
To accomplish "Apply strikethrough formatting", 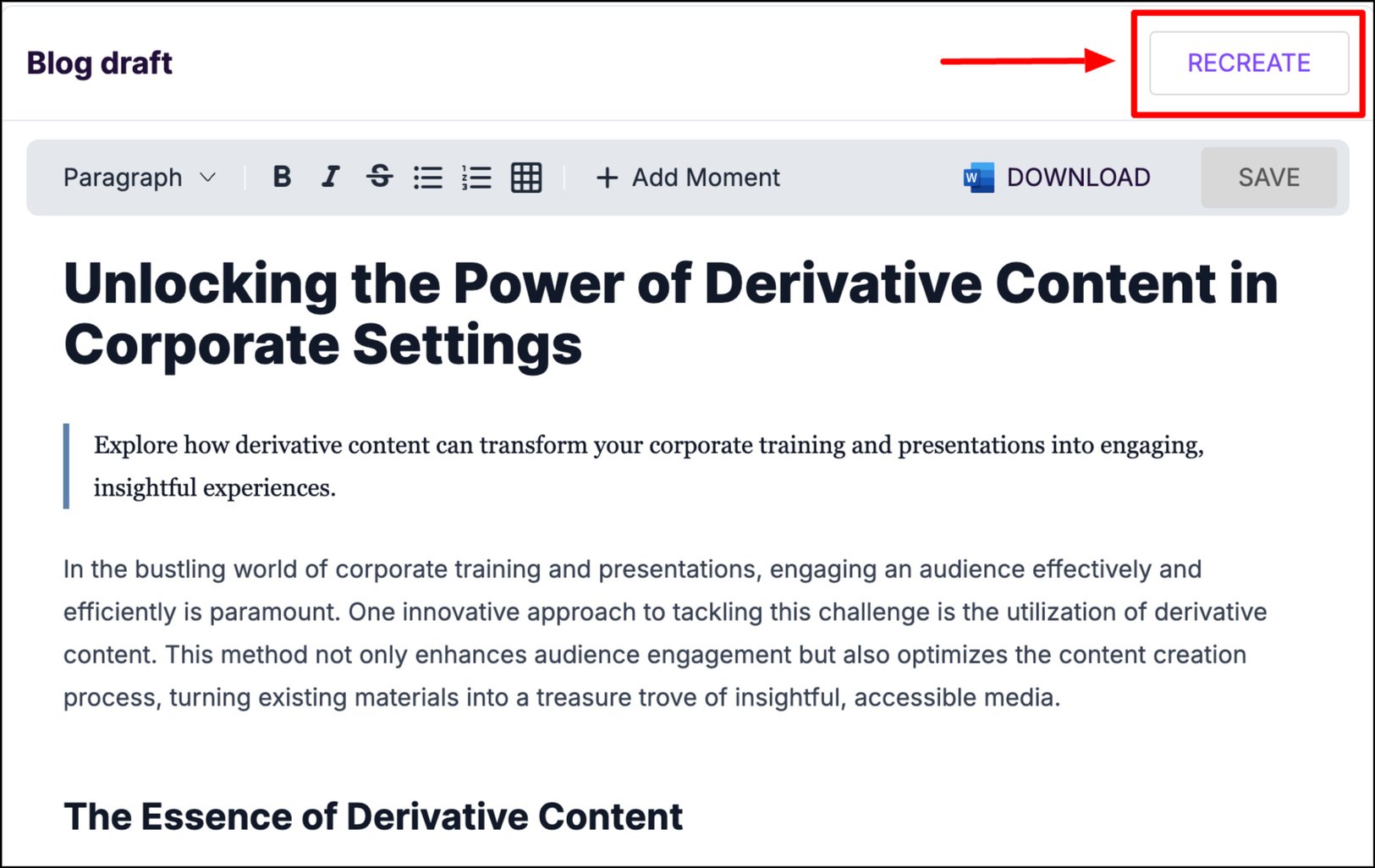I will pyautogui.click(x=379, y=177).
